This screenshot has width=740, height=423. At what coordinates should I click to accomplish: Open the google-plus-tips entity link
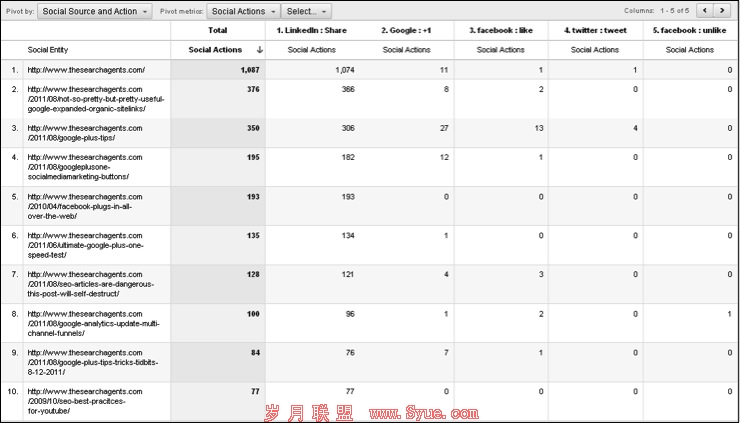click(x=85, y=133)
